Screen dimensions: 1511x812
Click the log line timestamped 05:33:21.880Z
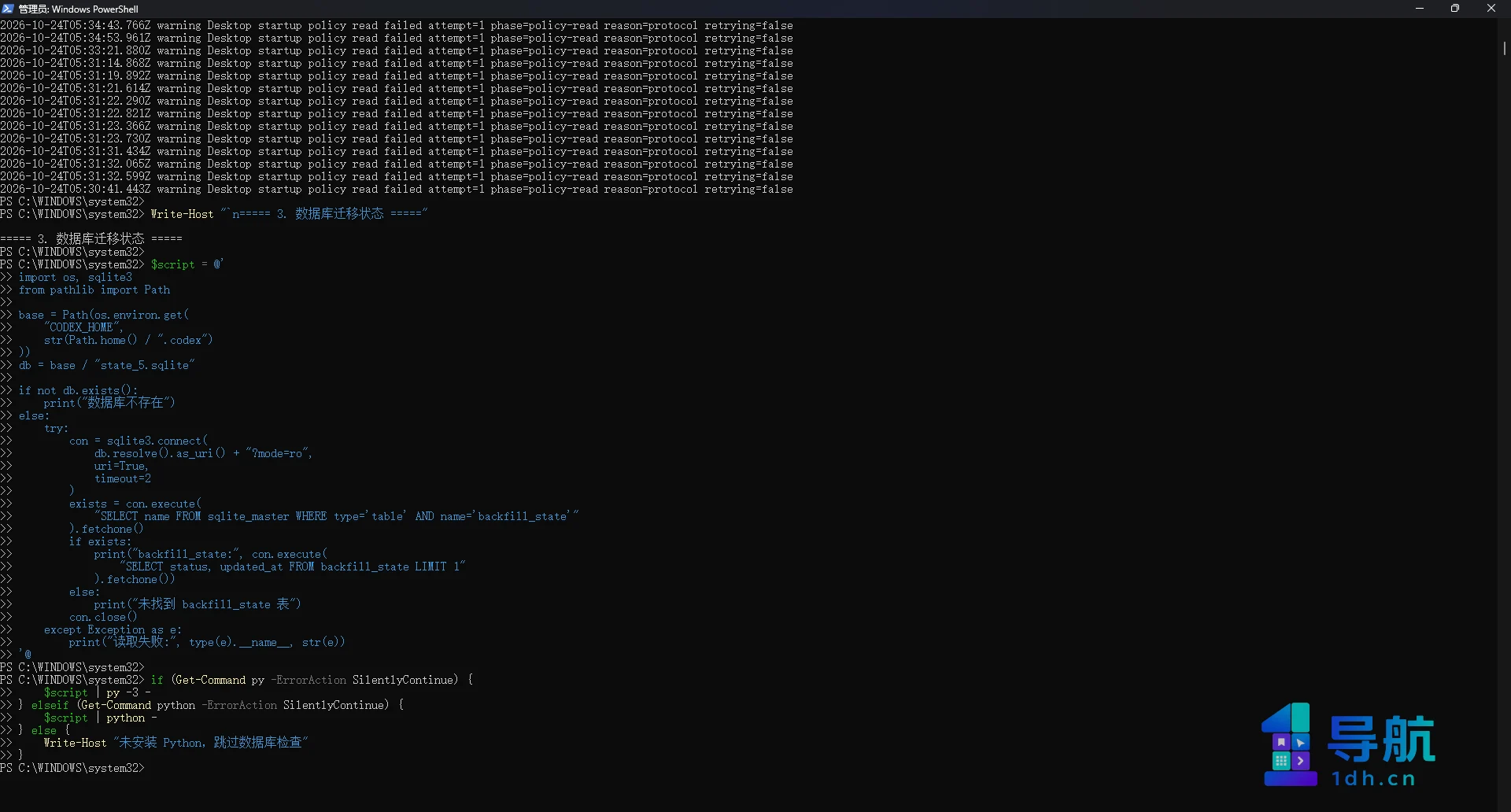click(397, 51)
